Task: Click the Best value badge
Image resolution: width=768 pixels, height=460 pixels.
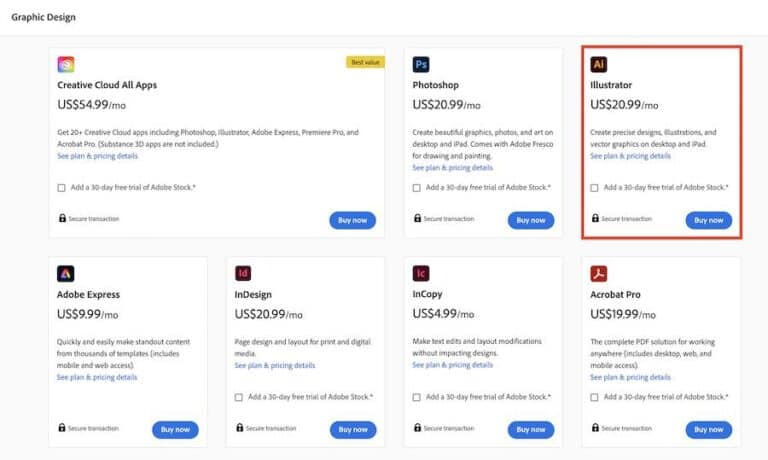Action: [364, 62]
